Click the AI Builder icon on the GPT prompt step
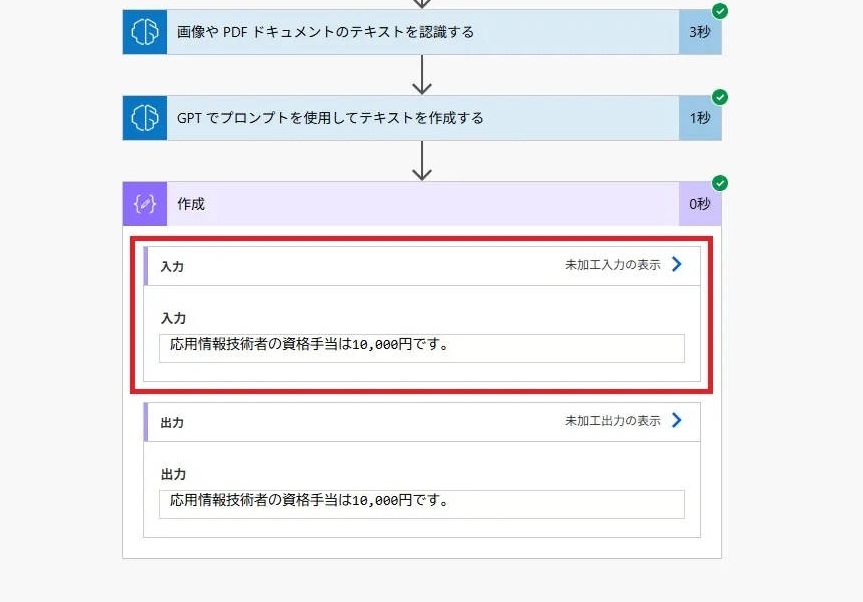Image resolution: width=863 pixels, height=602 pixels. tap(145, 118)
